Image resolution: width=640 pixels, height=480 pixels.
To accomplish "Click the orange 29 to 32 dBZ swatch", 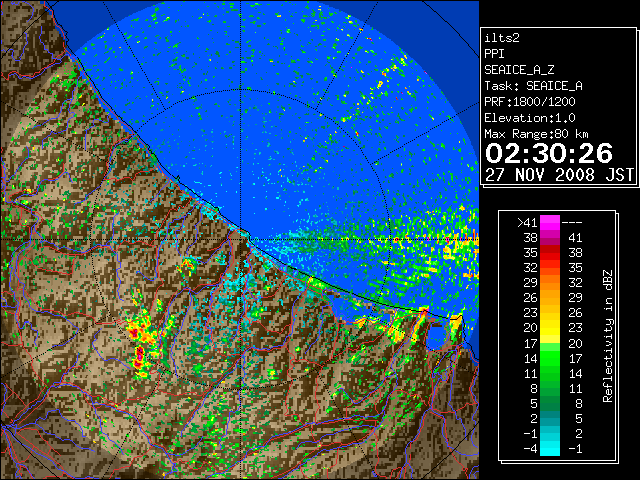I will click(x=550, y=283).
